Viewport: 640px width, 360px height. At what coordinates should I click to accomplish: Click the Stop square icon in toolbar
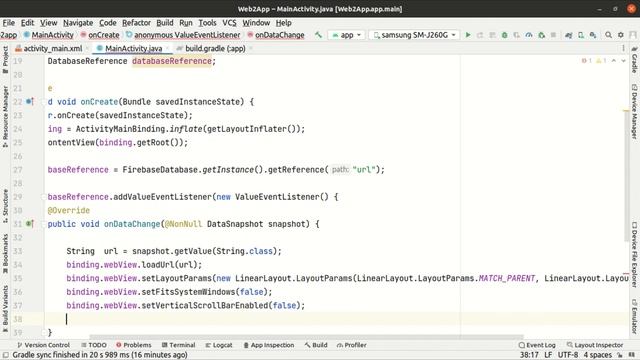553,35
